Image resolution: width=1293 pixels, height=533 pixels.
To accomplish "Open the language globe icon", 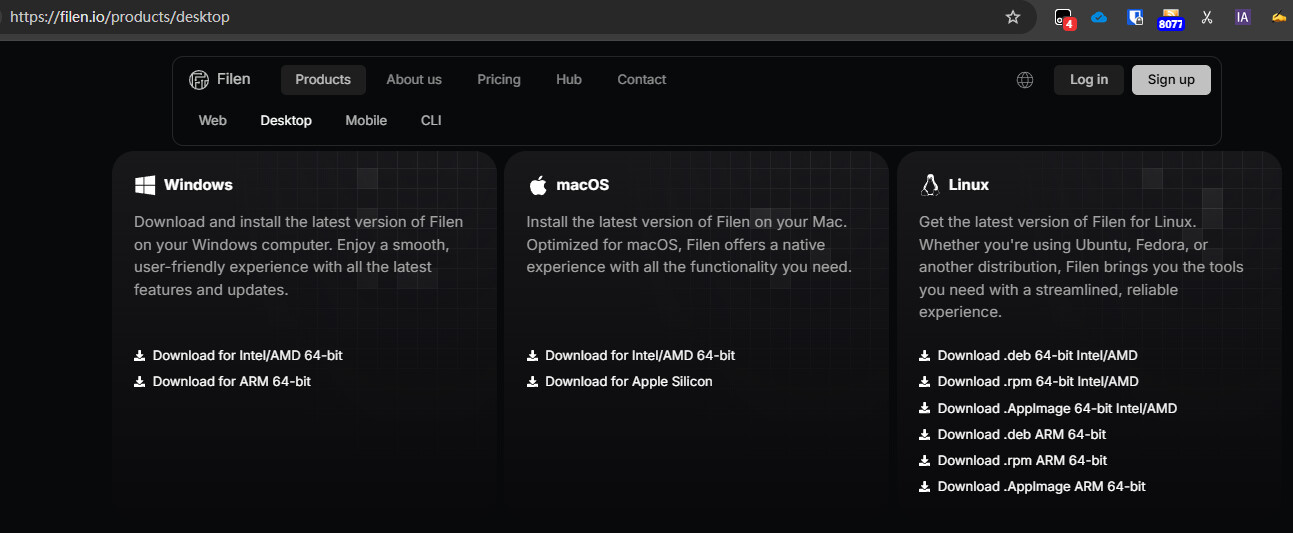I will 1025,80.
